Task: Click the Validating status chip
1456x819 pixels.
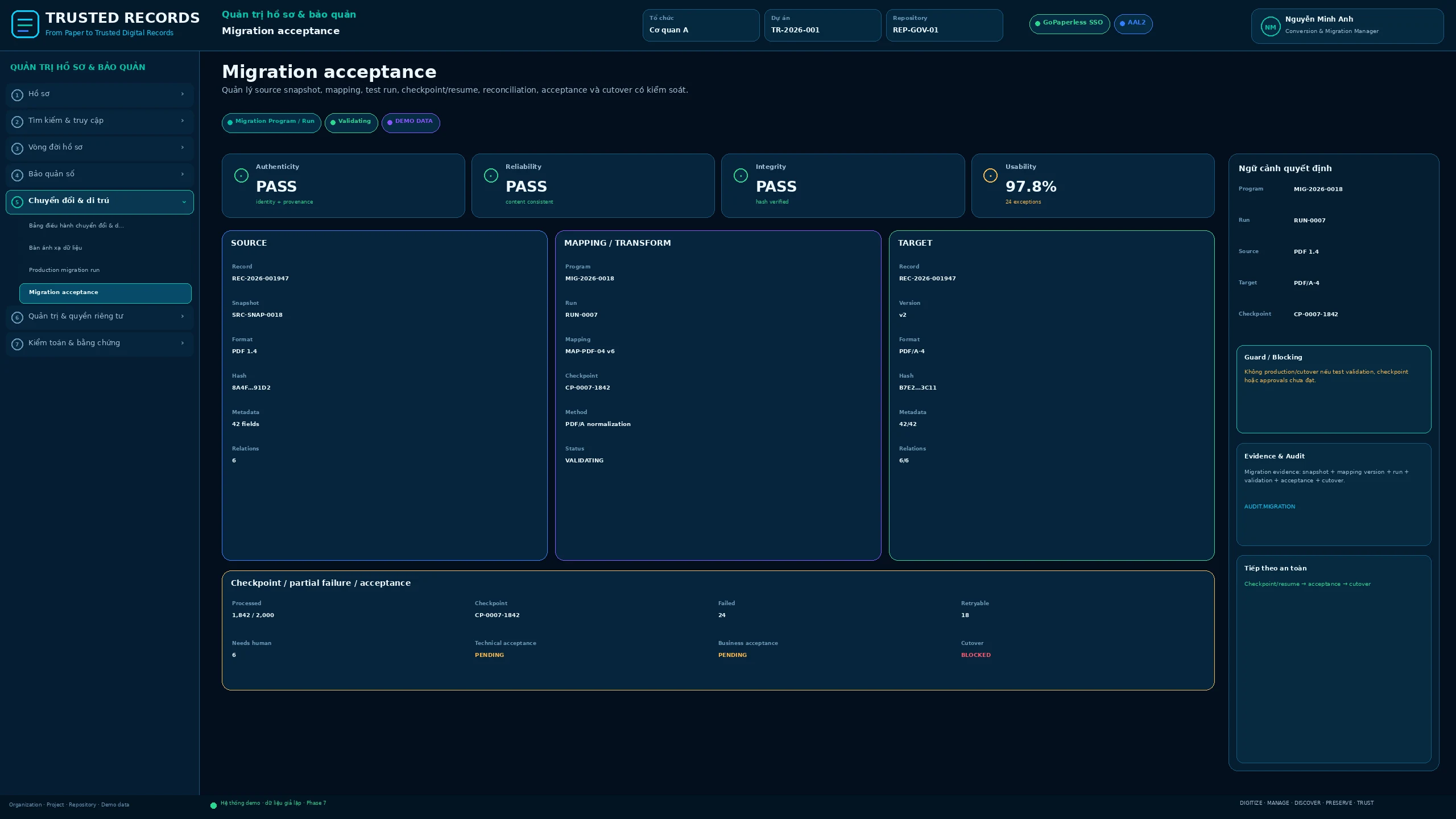Action: (x=351, y=122)
